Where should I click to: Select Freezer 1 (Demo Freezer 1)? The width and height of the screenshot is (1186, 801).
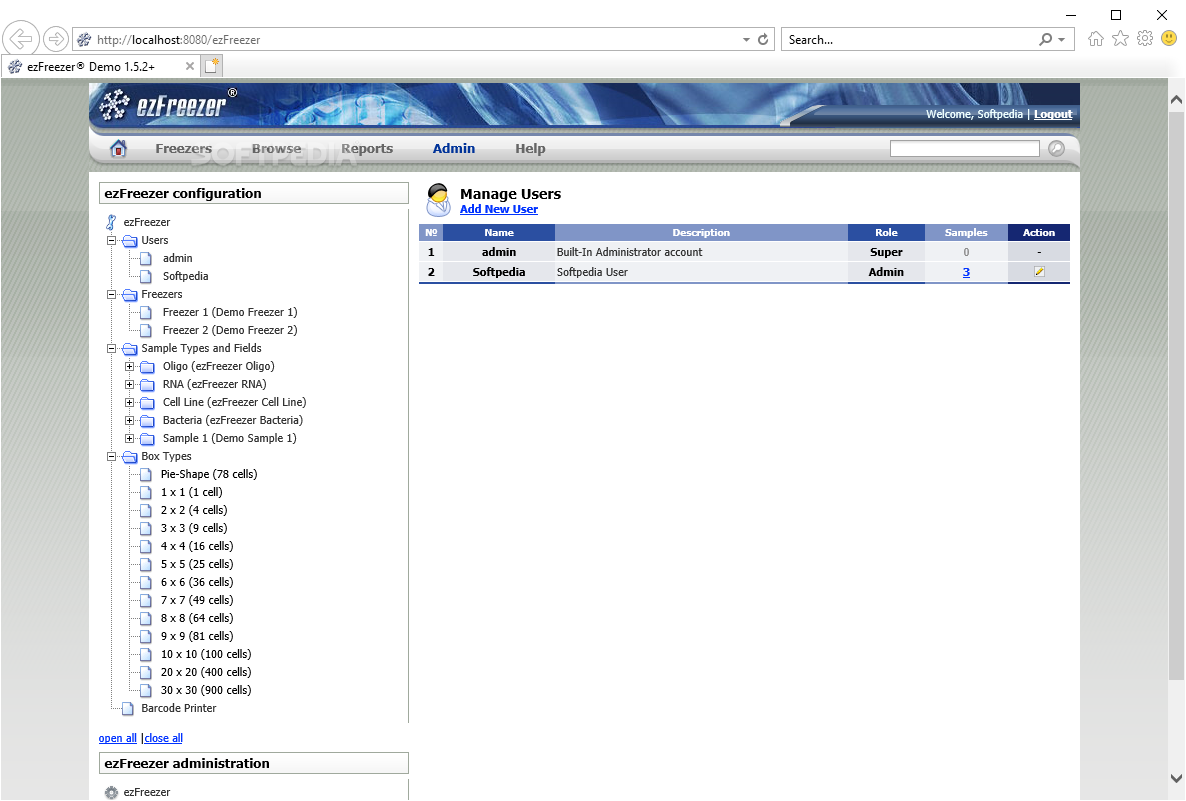click(230, 312)
